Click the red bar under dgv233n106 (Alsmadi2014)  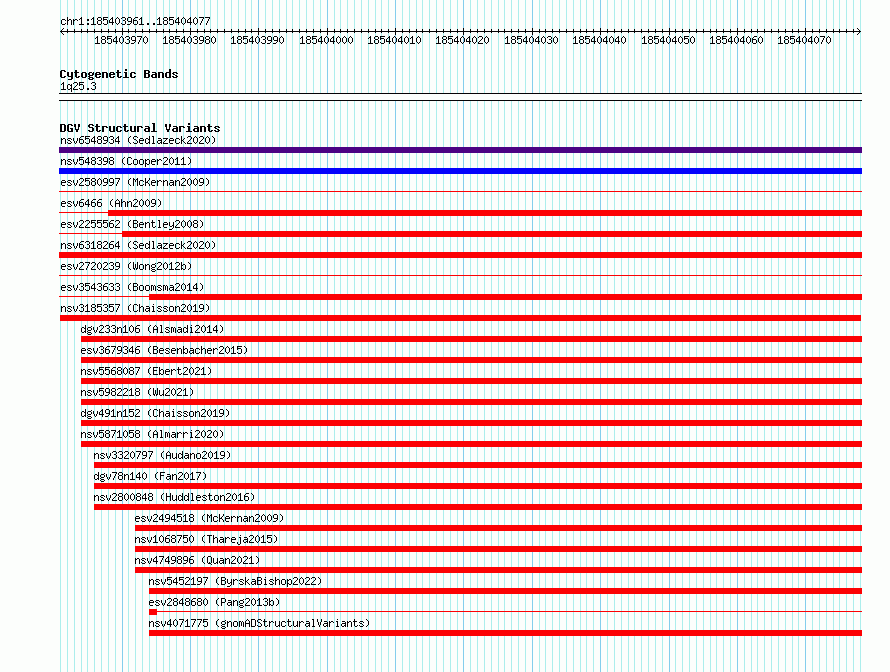[x=471, y=339]
